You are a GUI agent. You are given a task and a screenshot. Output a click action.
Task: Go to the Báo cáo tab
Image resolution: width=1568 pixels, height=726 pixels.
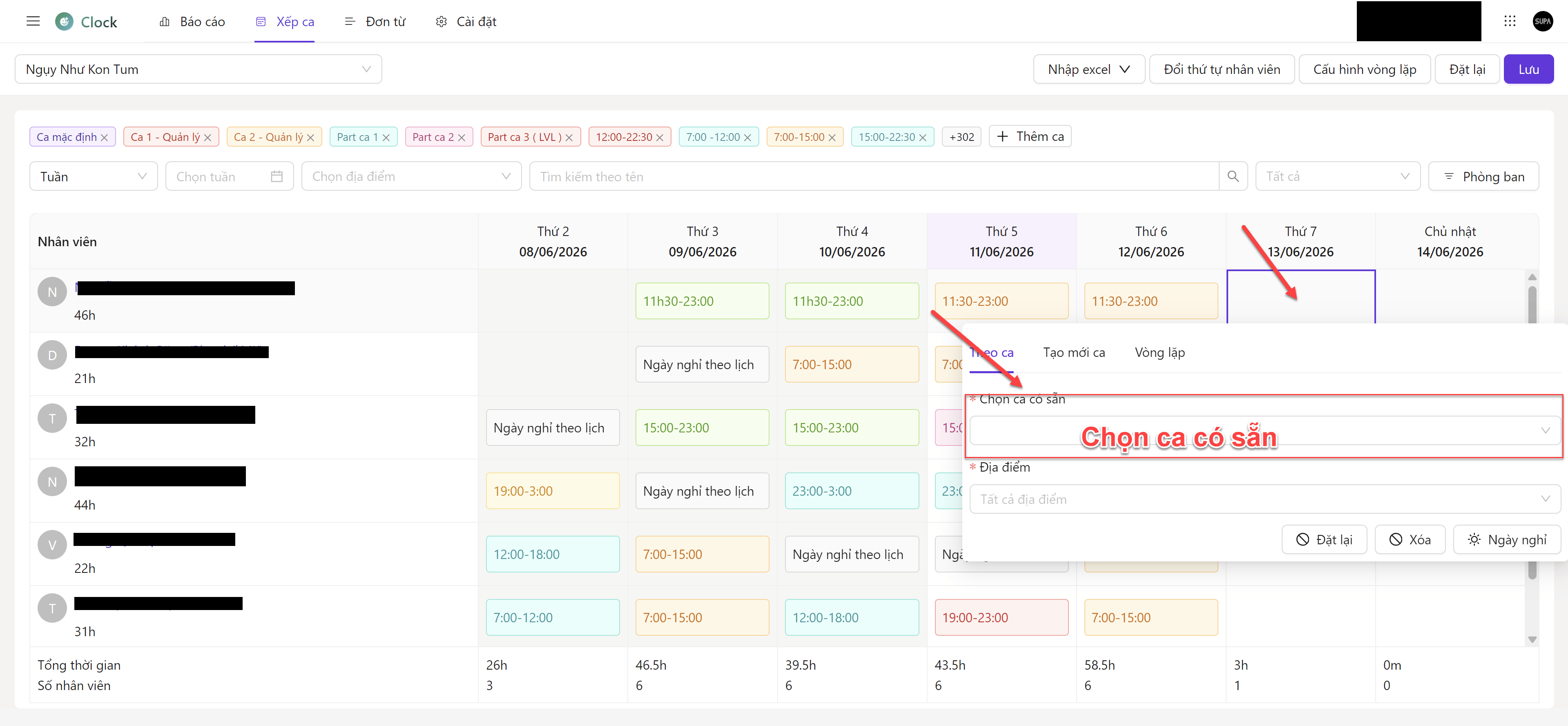[x=192, y=22]
